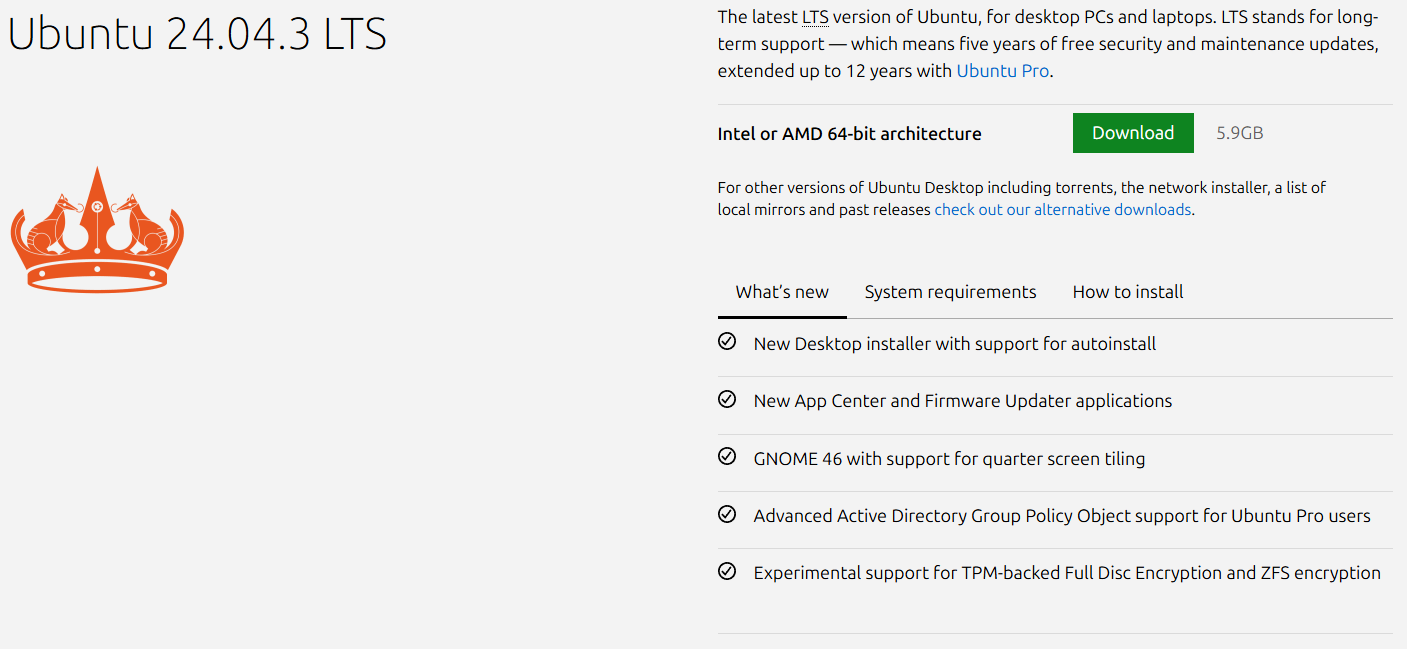
Task: Click the checkmark icon beside New Desktop installer
Action: click(727, 342)
